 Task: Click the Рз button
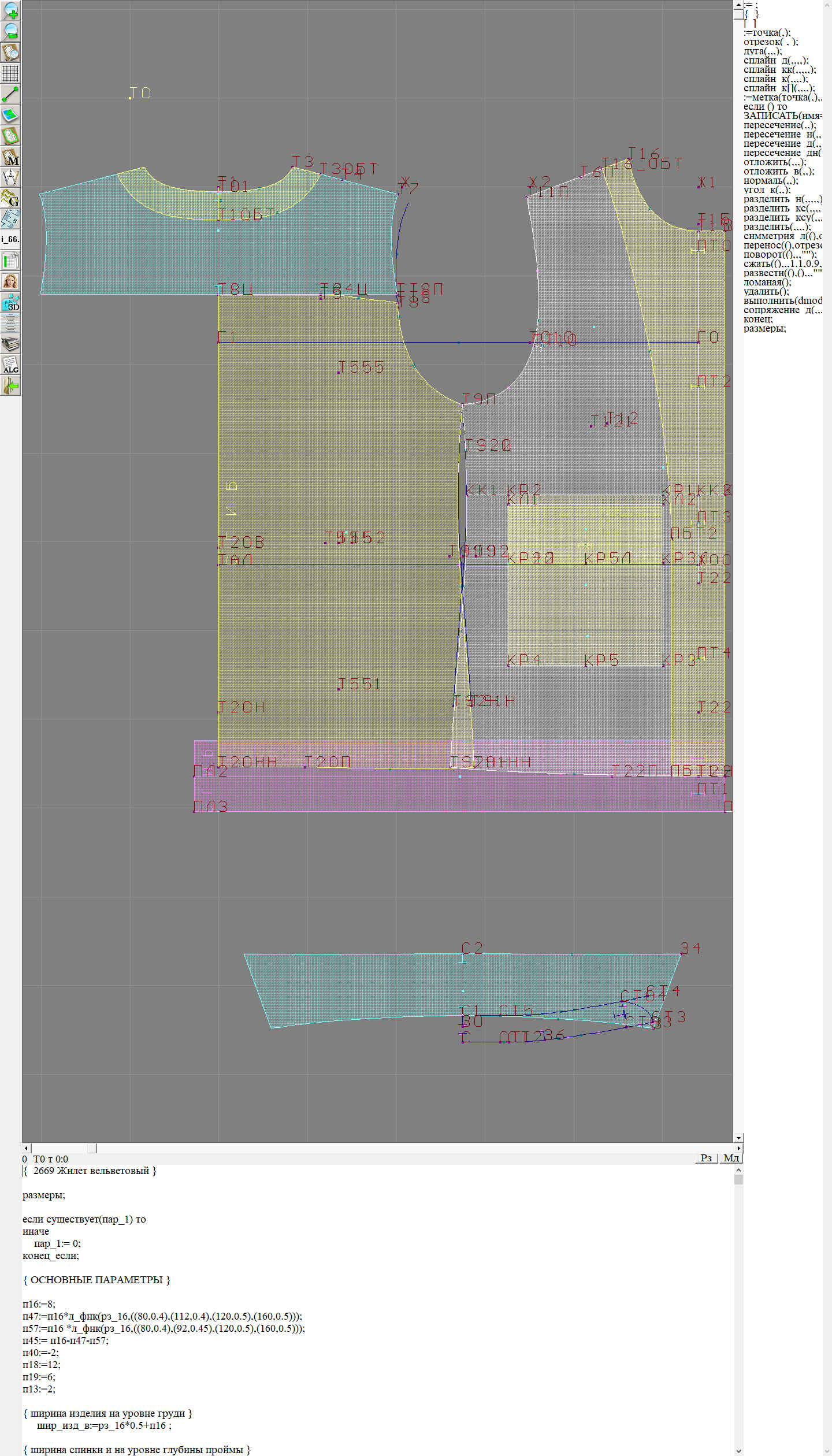tap(705, 1158)
